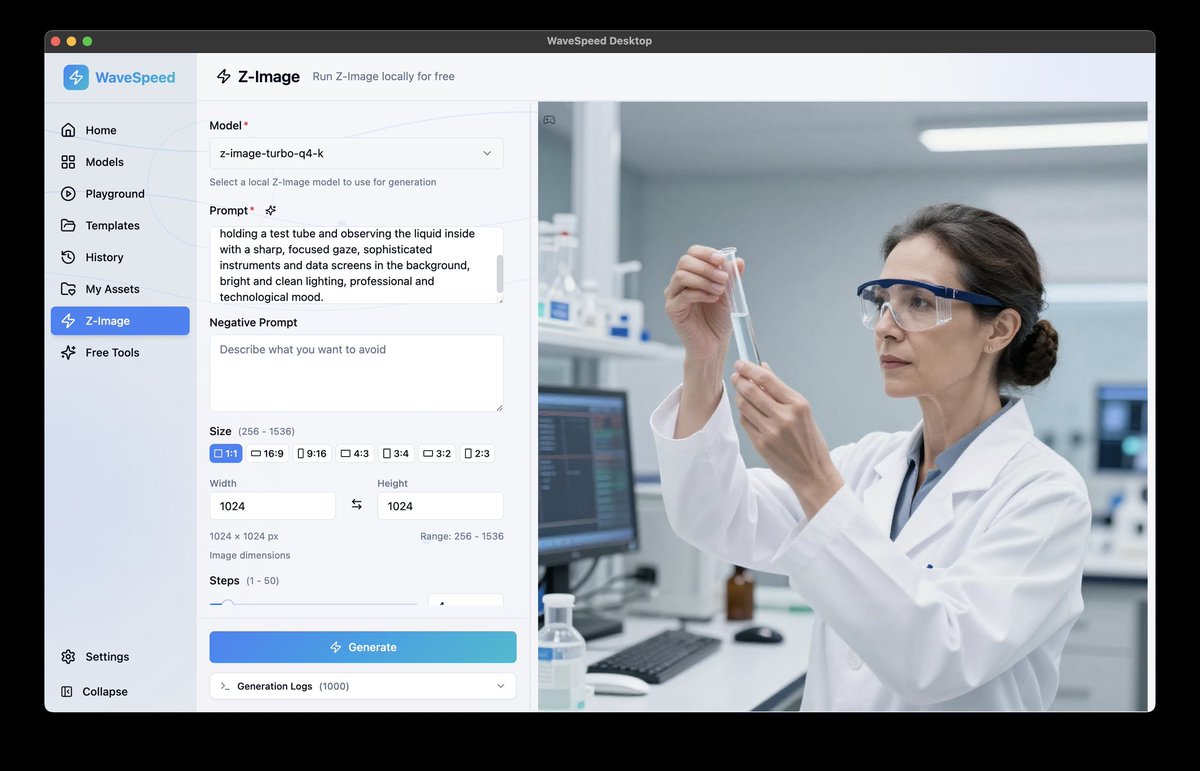Open the Playground section

pyautogui.click(x=120, y=194)
